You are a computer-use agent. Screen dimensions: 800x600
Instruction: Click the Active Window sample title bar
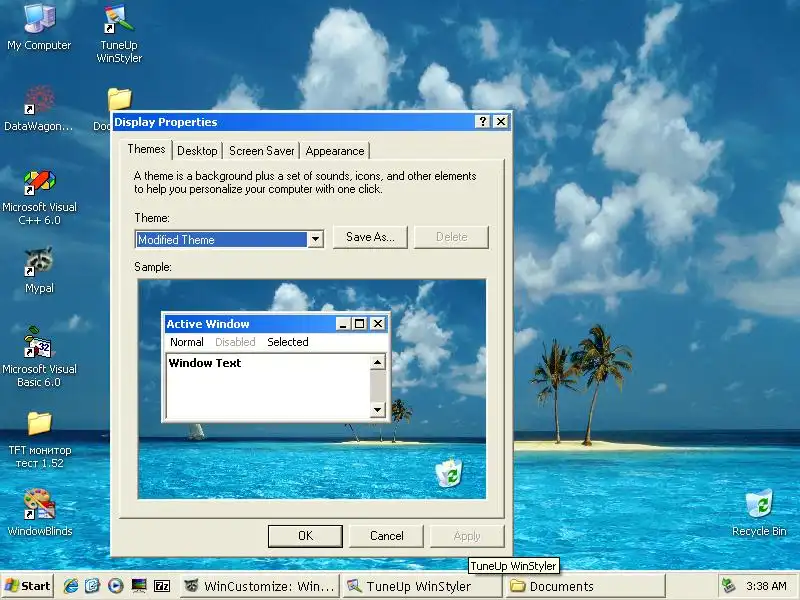[276, 323]
